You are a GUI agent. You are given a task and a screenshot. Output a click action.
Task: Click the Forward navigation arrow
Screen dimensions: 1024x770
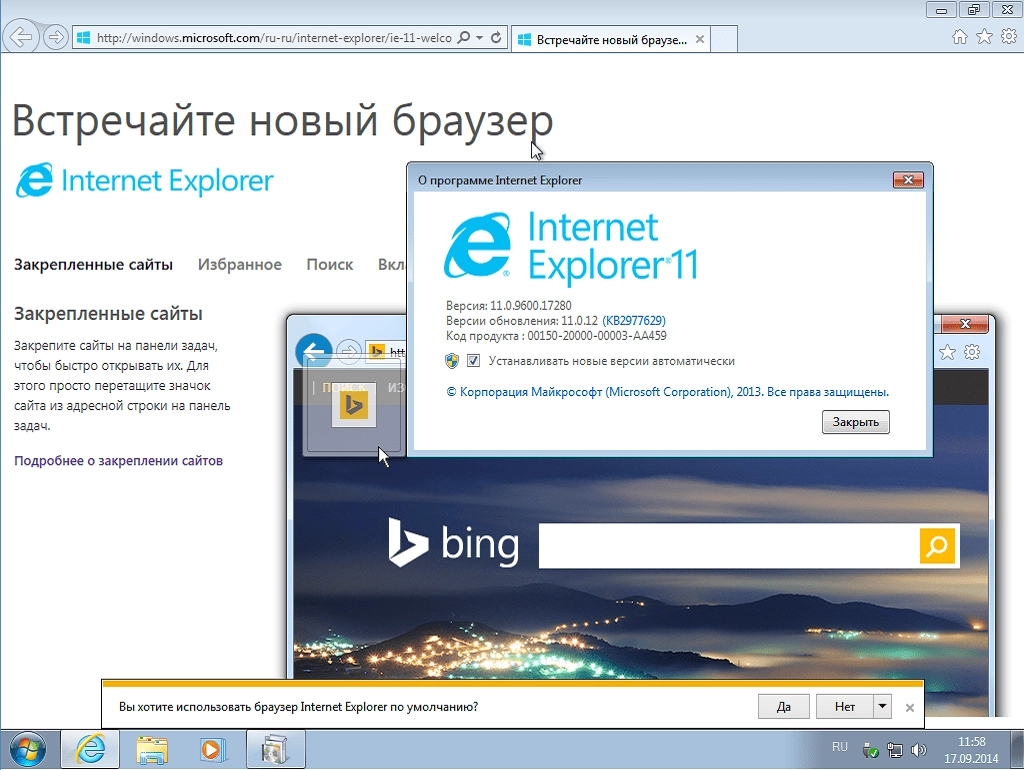(x=56, y=37)
